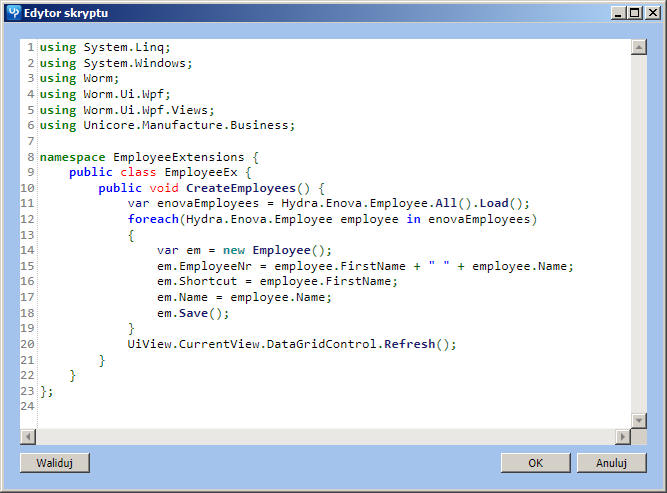The height and width of the screenshot is (493, 667).
Task: Click the using System.Linq statement
Action: (105, 47)
